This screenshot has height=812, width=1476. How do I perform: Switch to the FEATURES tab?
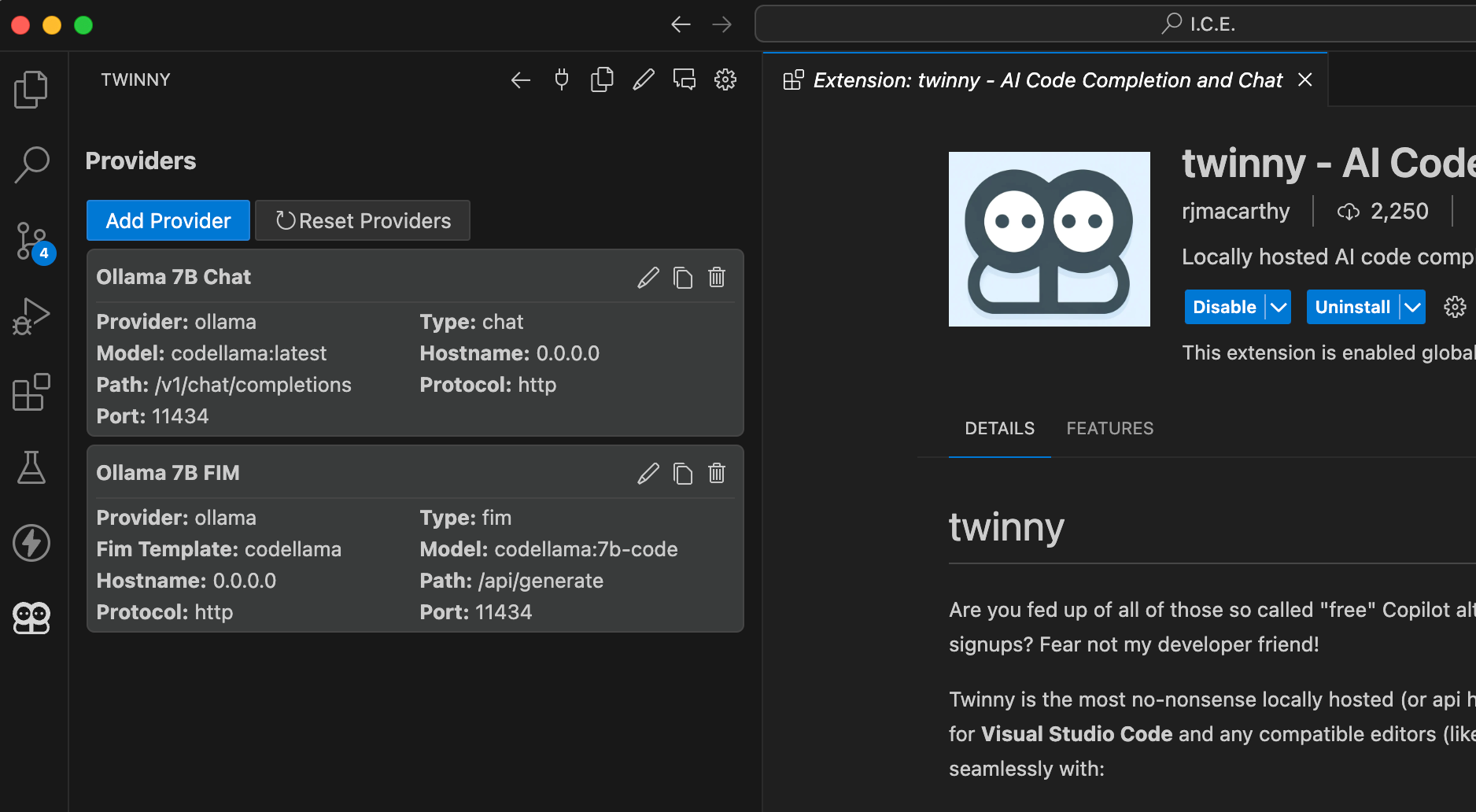(1110, 429)
